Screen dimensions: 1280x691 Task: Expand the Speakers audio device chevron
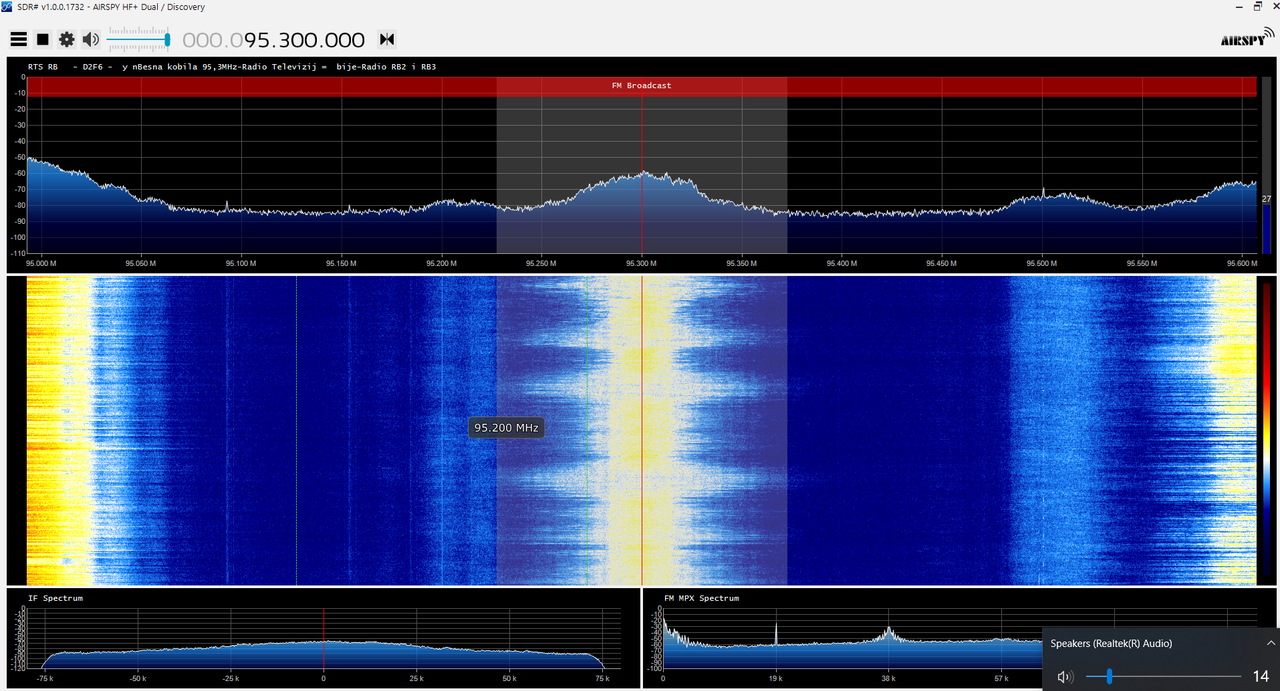click(x=1270, y=643)
